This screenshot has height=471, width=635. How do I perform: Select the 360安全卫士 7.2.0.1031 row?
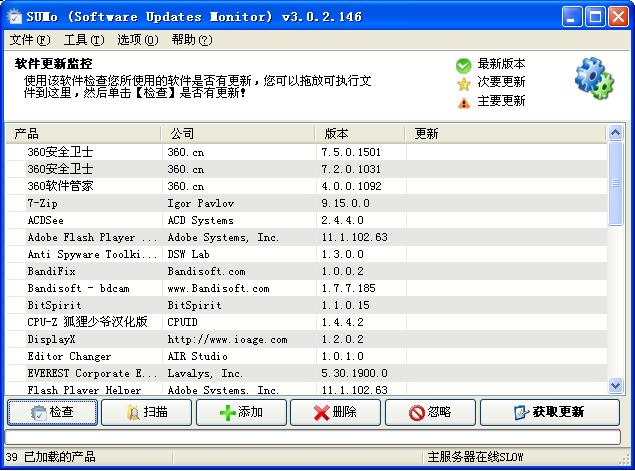(307, 169)
